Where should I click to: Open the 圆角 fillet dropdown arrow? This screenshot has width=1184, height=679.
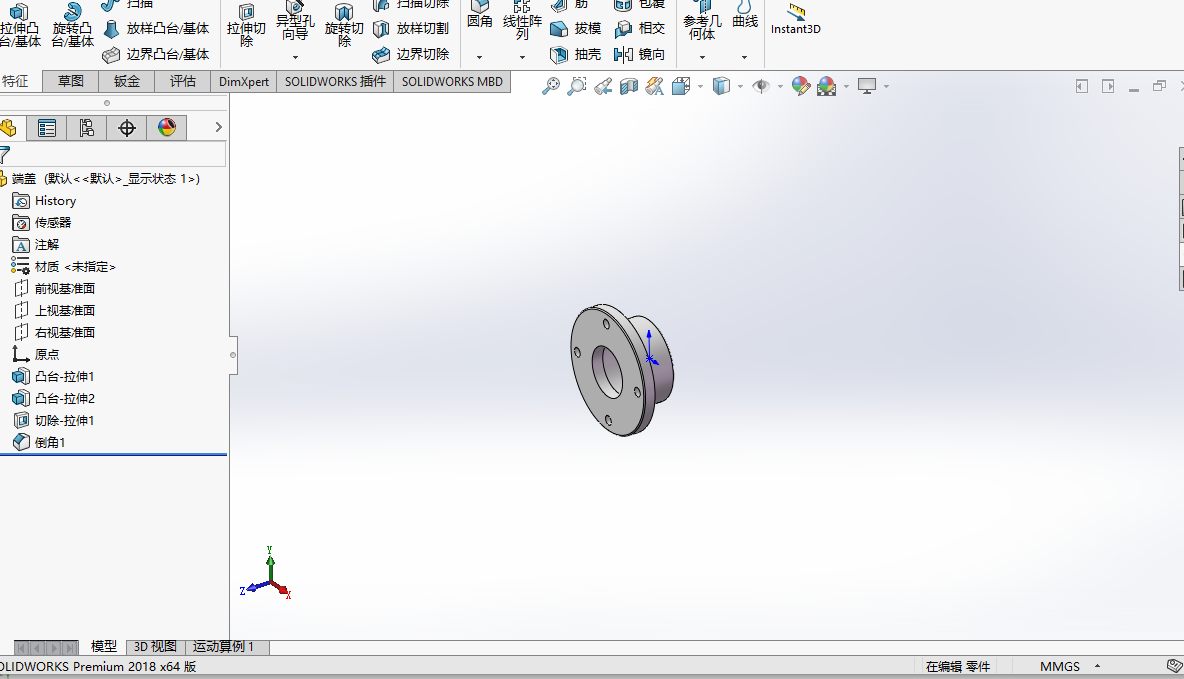[479, 57]
